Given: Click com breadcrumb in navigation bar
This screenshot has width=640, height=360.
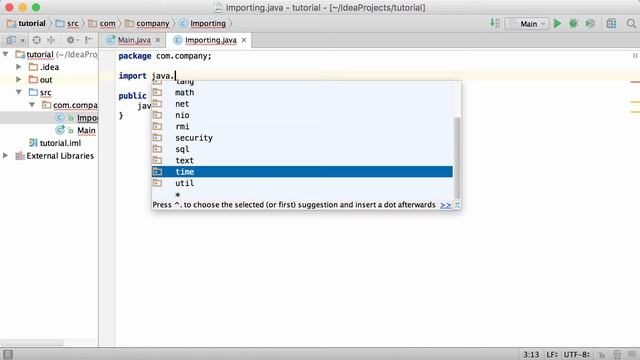Looking at the screenshot, I should point(102,24).
